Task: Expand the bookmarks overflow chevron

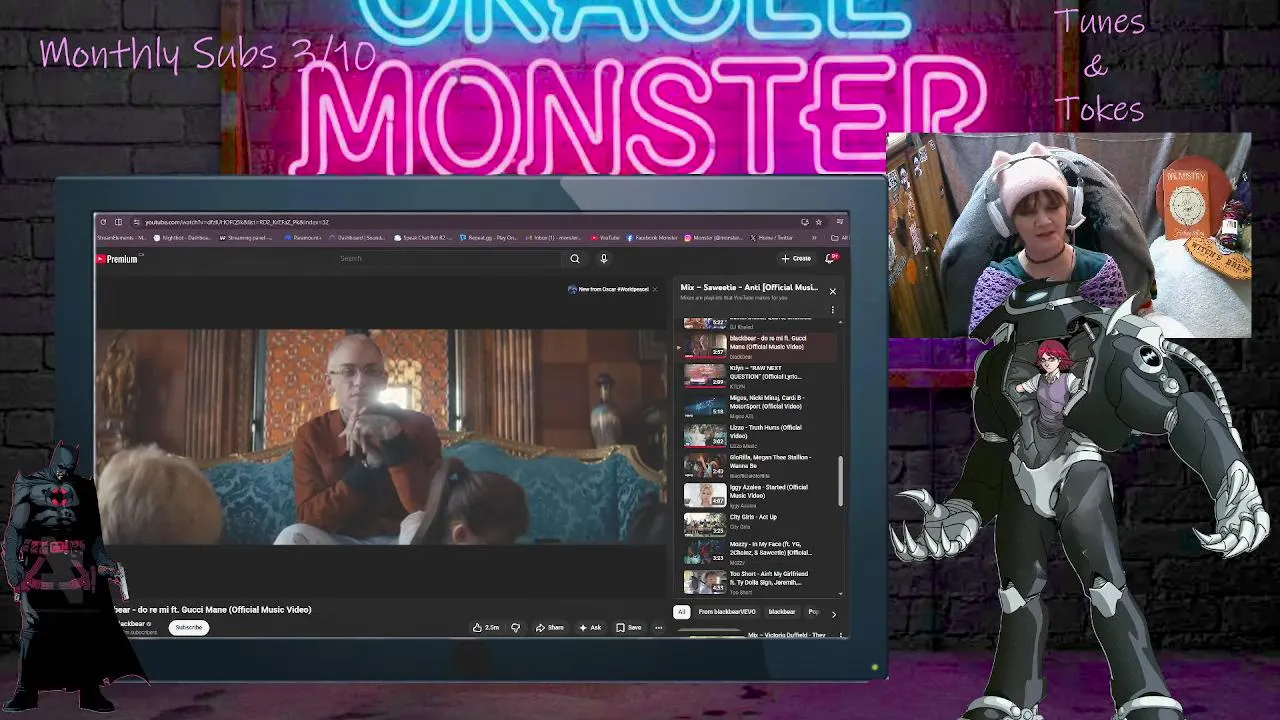Action: tap(814, 238)
